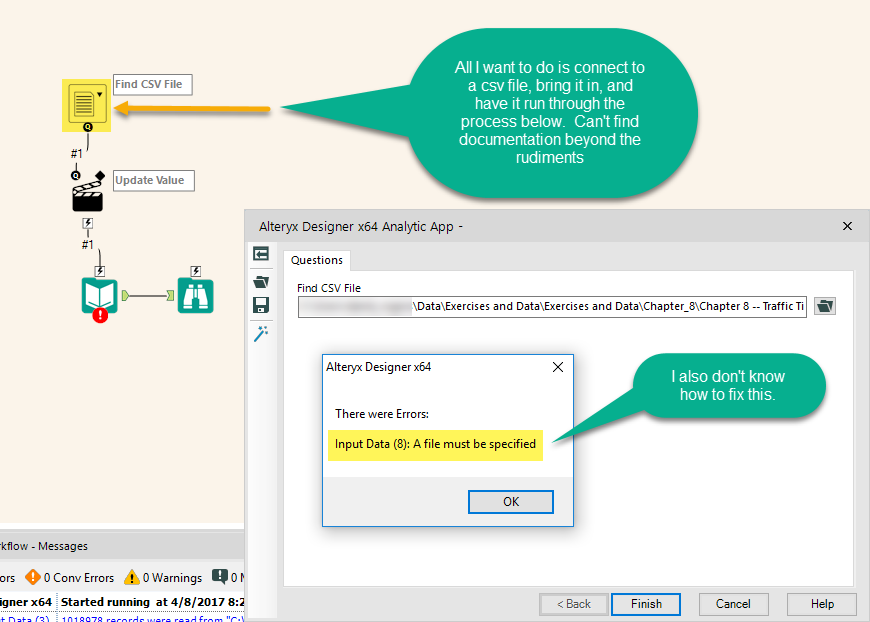The image size is (870, 622).
Task: Click the Finish button
Action: (x=645, y=604)
